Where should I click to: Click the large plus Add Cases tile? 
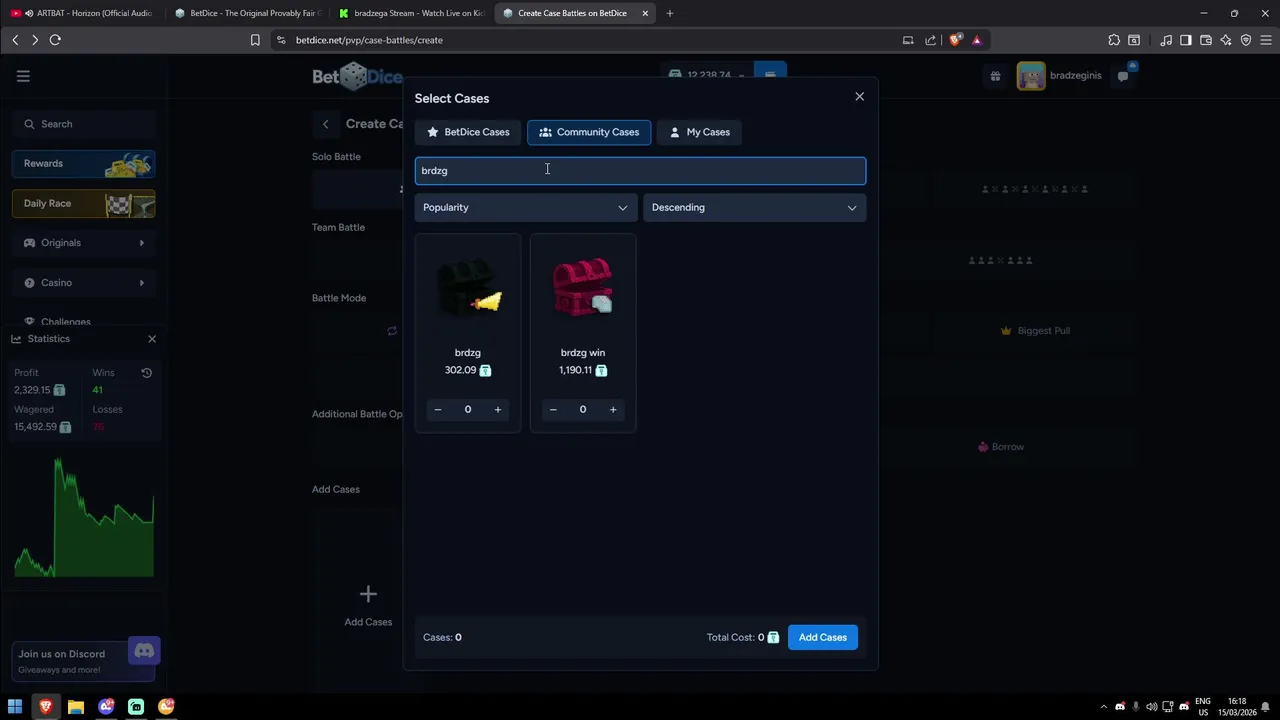(368, 605)
